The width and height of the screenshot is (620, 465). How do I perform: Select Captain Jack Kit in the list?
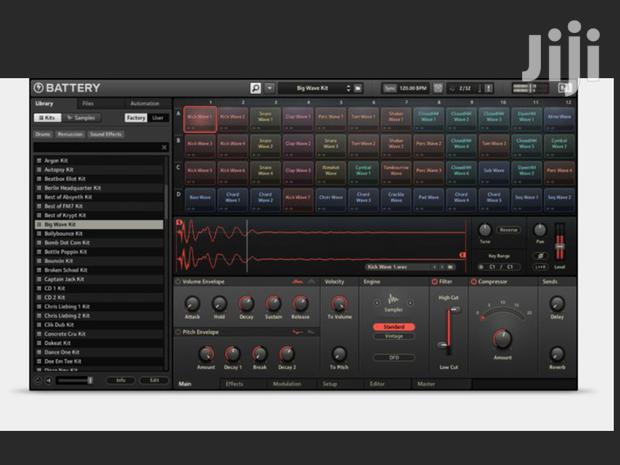pyautogui.click(x=99, y=279)
